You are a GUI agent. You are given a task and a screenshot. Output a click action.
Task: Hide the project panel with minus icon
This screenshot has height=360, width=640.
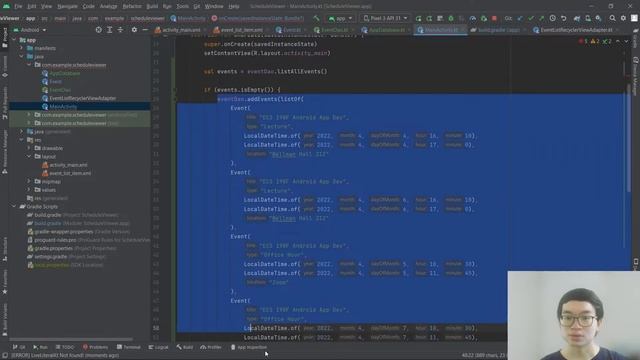point(145,30)
